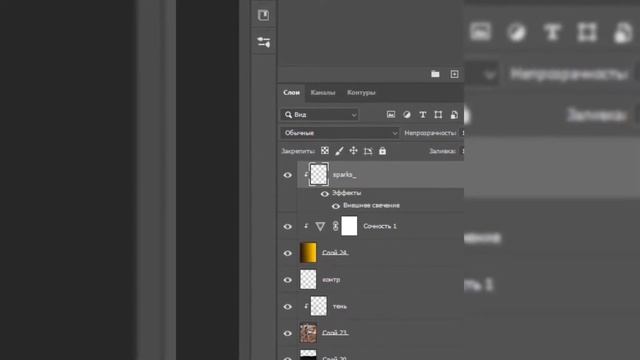Click the Непрозрачность label in the Layers panel
The height and width of the screenshot is (360, 640).
(x=430, y=133)
